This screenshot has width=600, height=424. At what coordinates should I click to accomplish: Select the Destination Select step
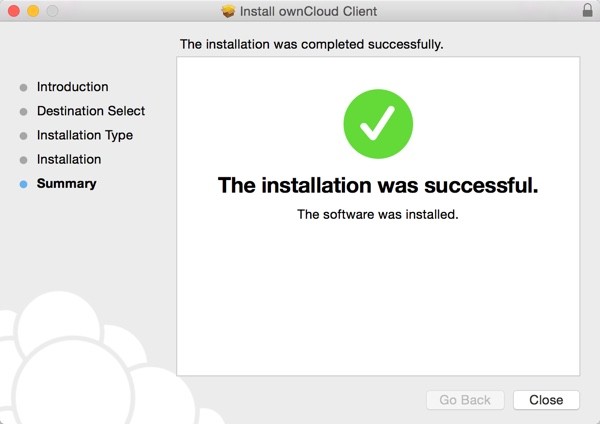91,111
